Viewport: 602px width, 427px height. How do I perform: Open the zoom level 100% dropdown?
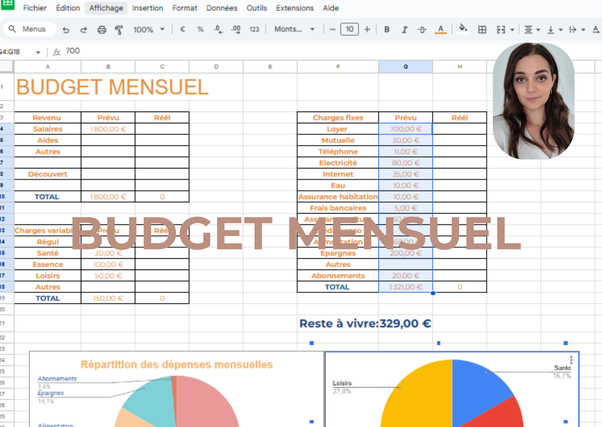[x=149, y=29]
